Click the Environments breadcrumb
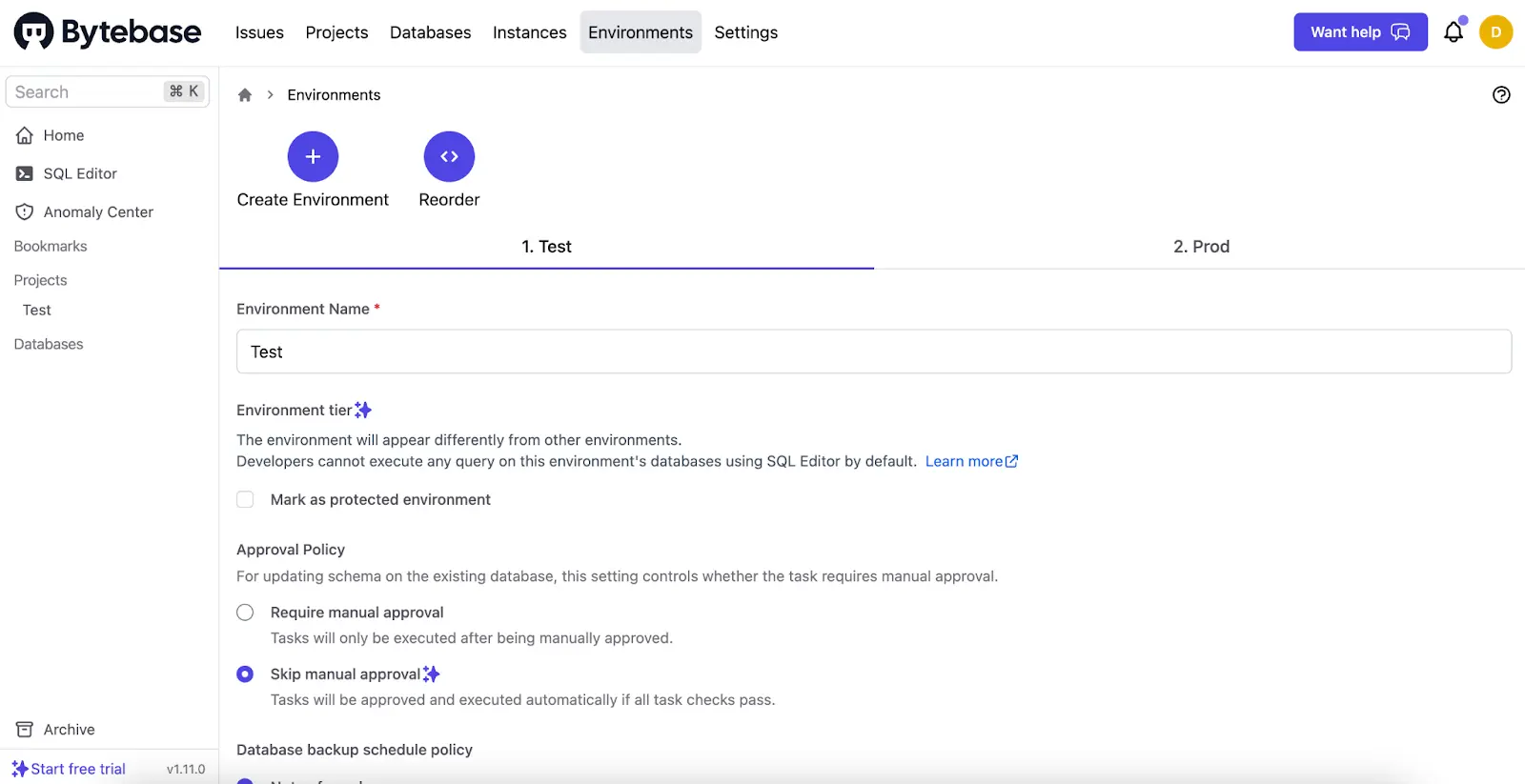 click(x=334, y=94)
